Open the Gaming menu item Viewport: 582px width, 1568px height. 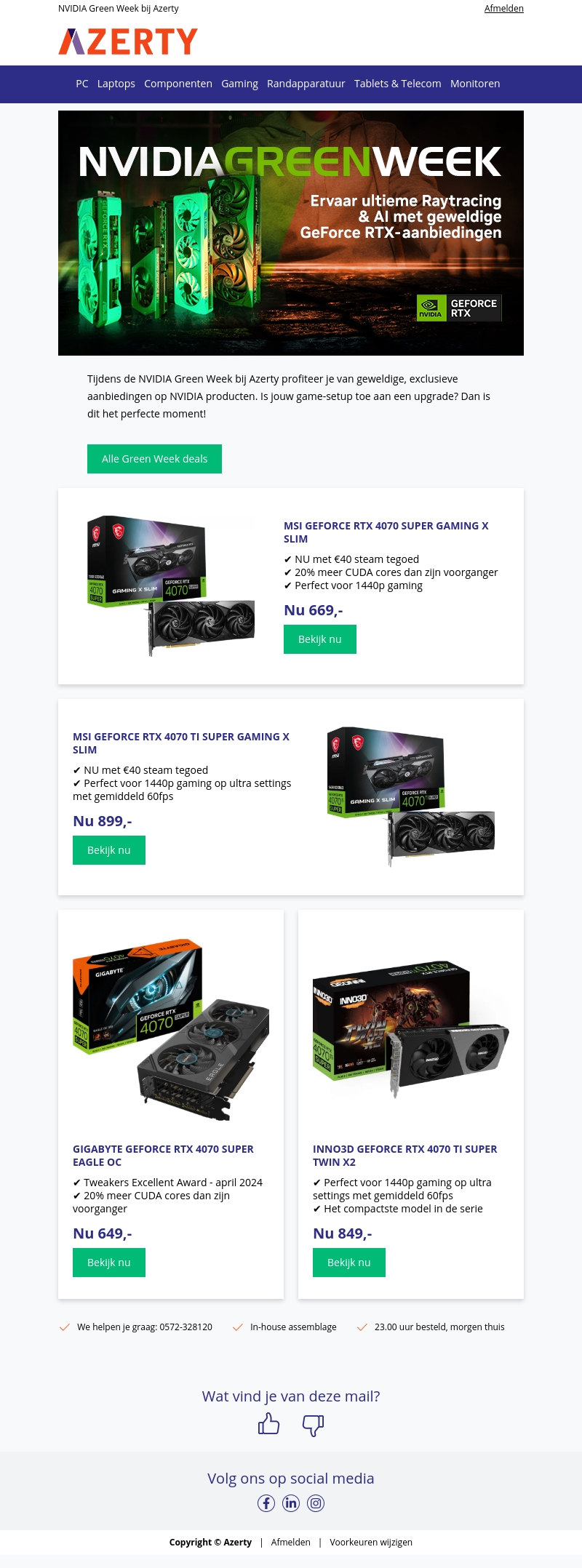coord(239,84)
